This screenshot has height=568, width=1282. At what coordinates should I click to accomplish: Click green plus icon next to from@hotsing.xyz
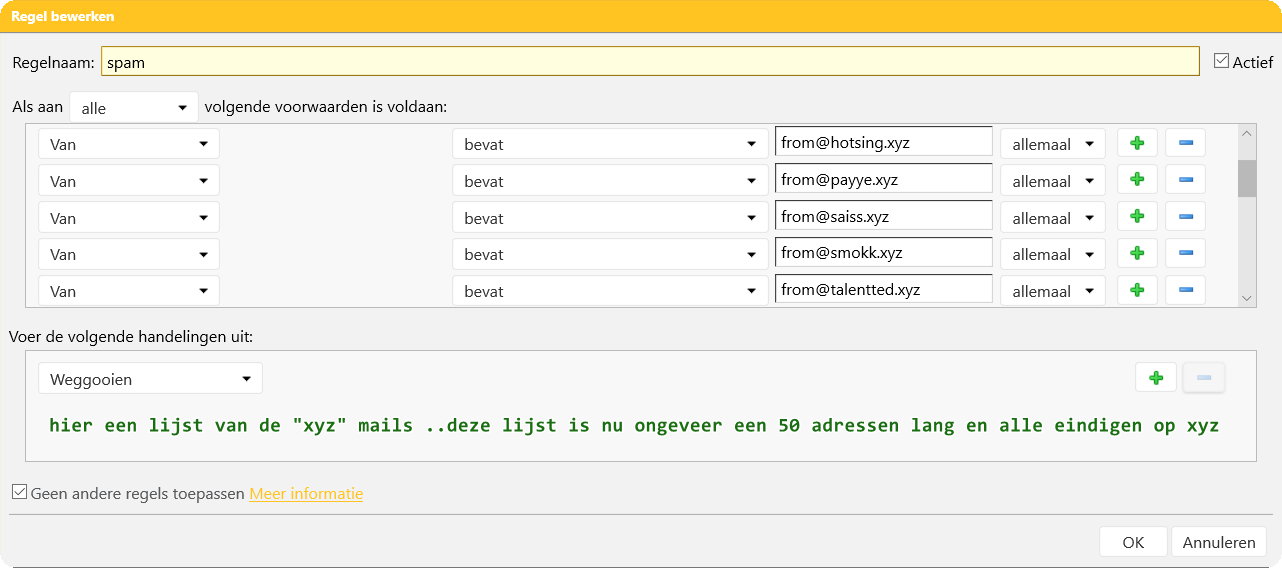click(x=1137, y=144)
